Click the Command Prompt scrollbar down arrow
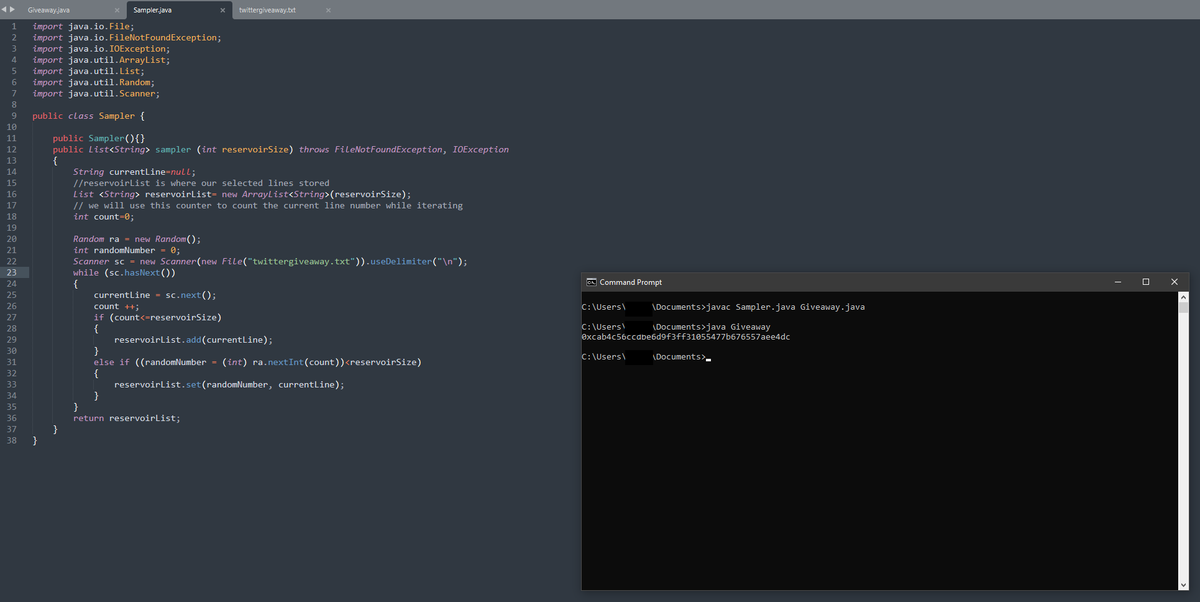The width and height of the screenshot is (1200, 602). click(1183, 584)
